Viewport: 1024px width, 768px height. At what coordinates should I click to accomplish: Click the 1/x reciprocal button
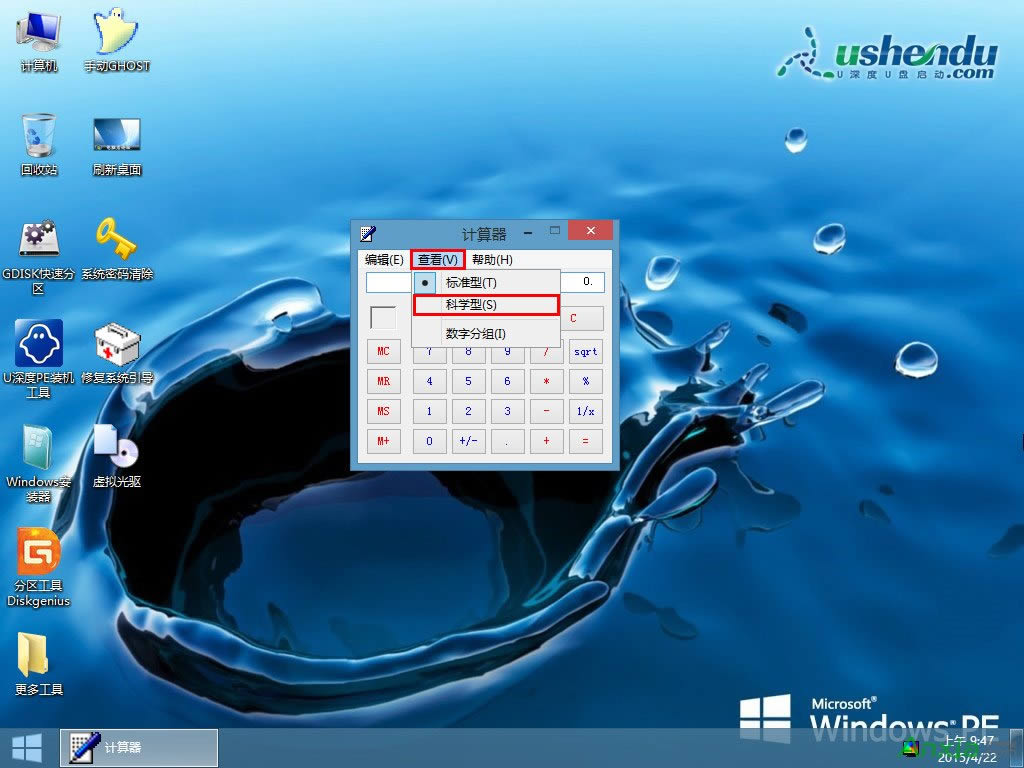(x=586, y=411)
